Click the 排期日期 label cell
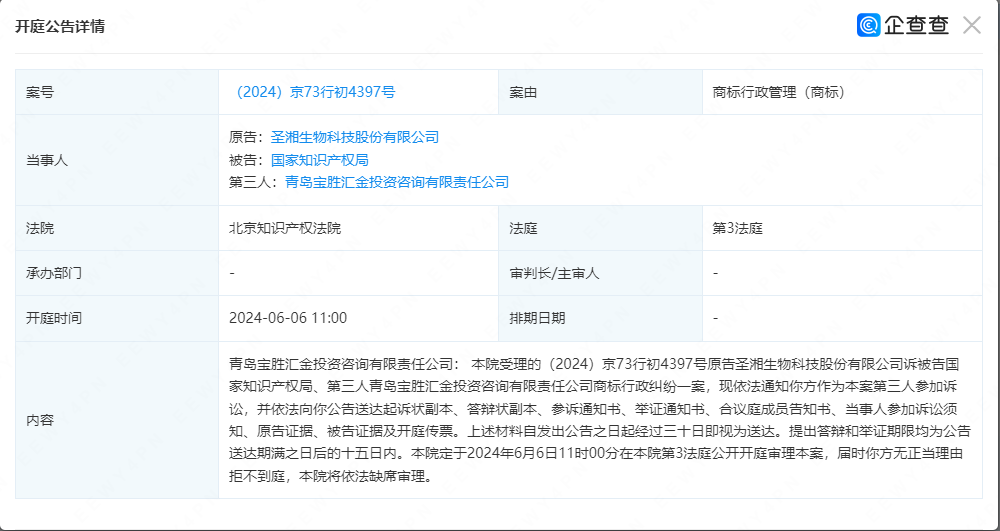This screenshot has height=531, width=1000. [600, 318]
